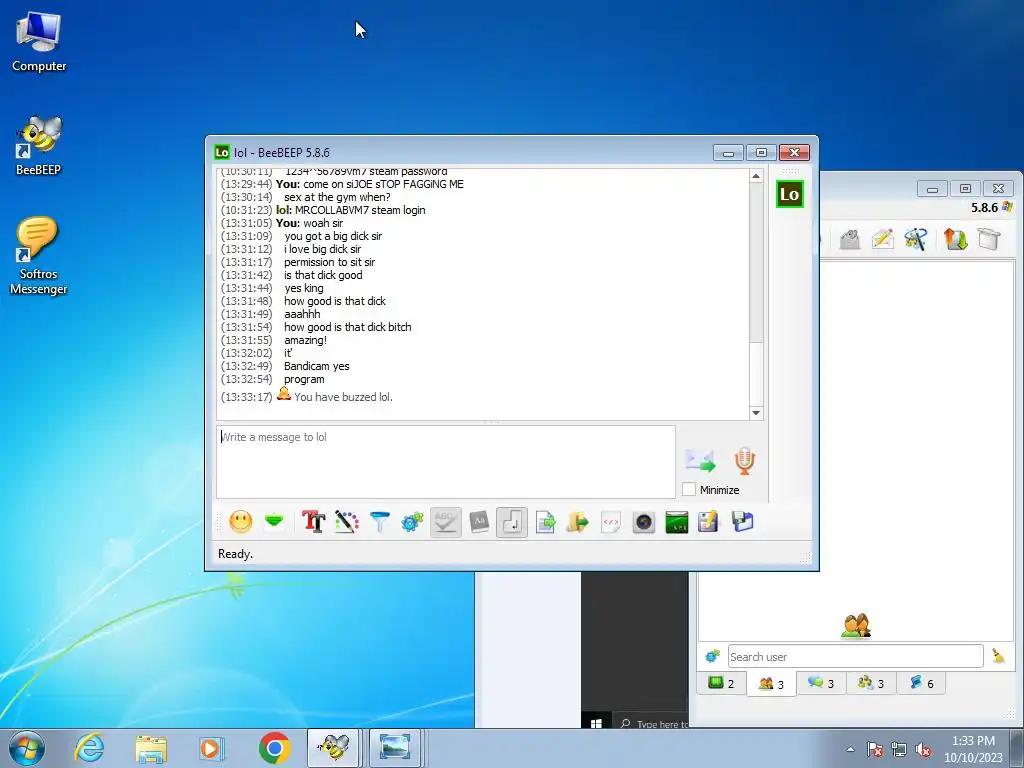Image resolution: width=1024 pixels, height=768 pixels.
Task: Click the 'Bandicam yes' chat line
Action: [317, 366]
